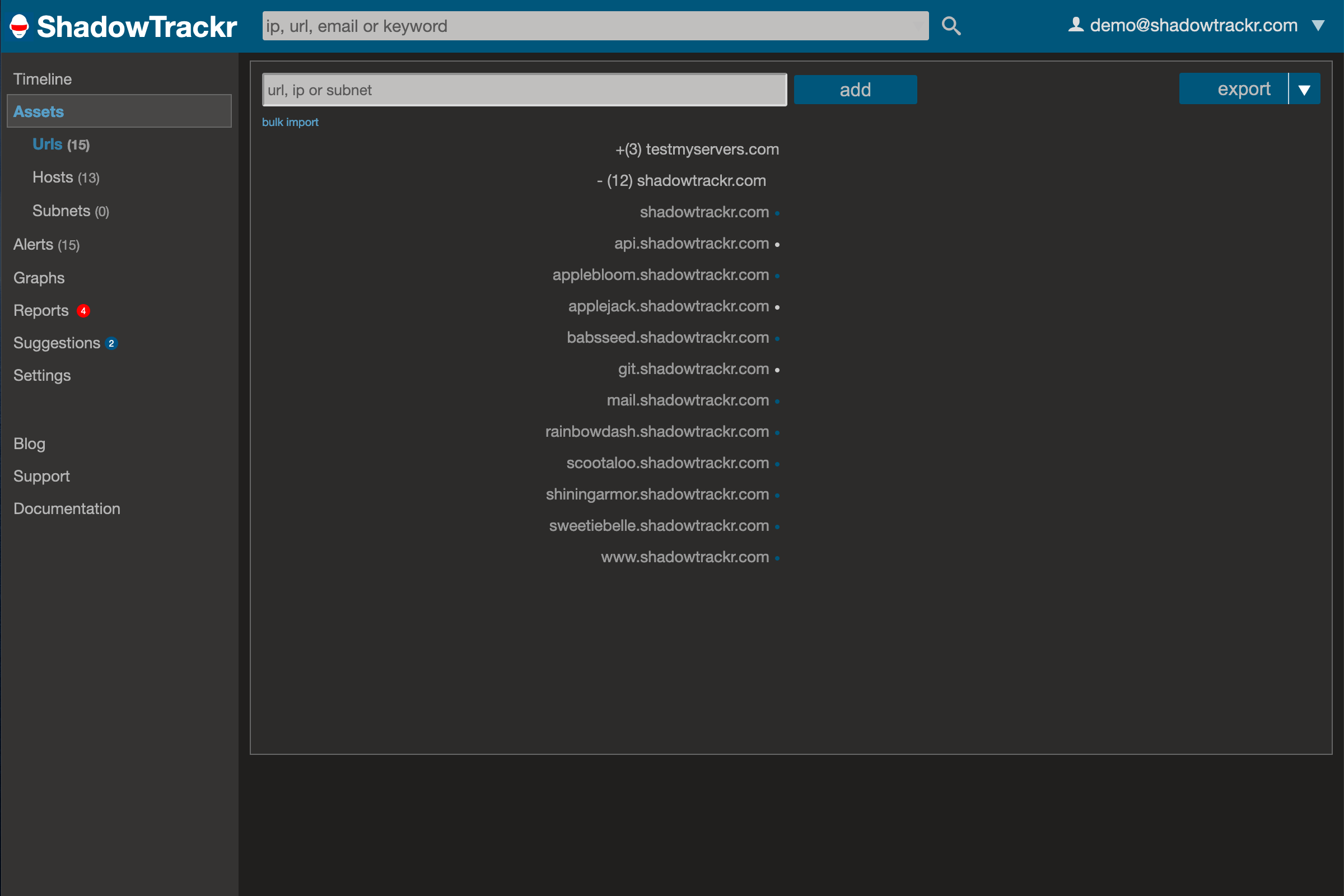This screenshot has width=1344, height=896.
Task: Click the blue badge next to Suggestions
Action: 111,343
